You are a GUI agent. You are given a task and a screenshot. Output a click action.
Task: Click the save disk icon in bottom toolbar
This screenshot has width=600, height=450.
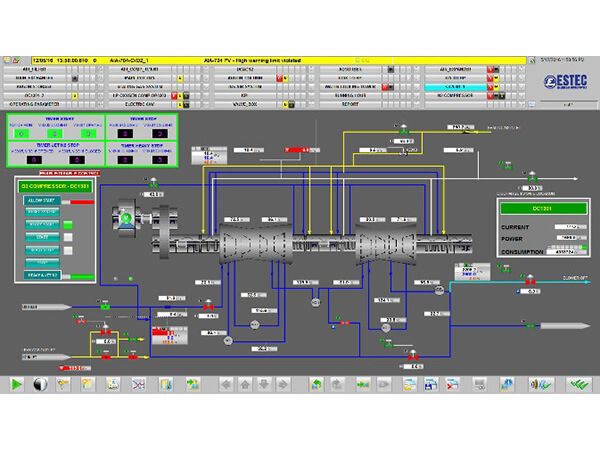pos(431,384)
